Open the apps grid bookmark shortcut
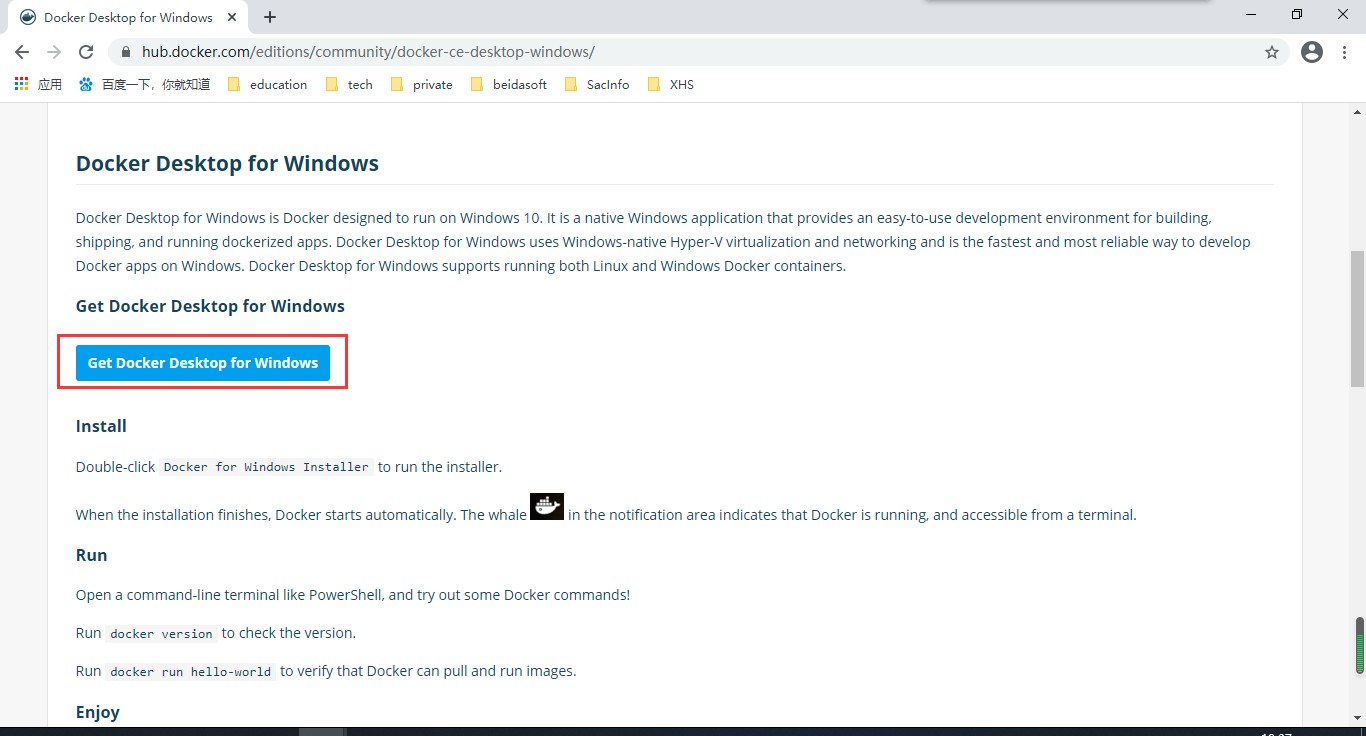1366x736 pixels. click(x=38, y=85)
